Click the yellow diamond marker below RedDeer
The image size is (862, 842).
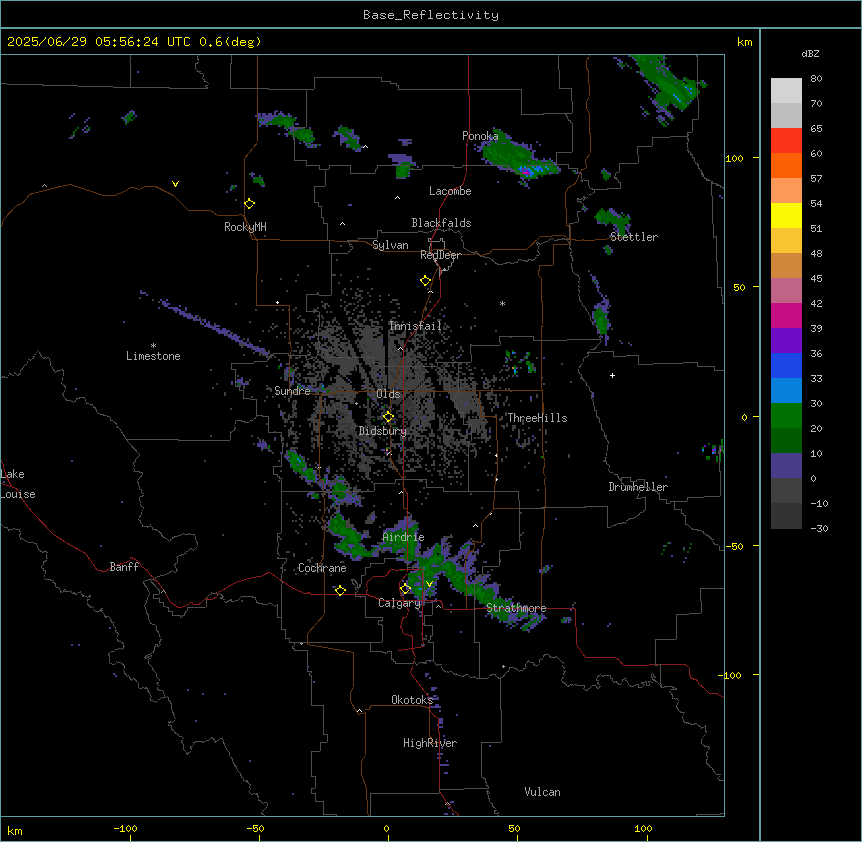point(426,281)
